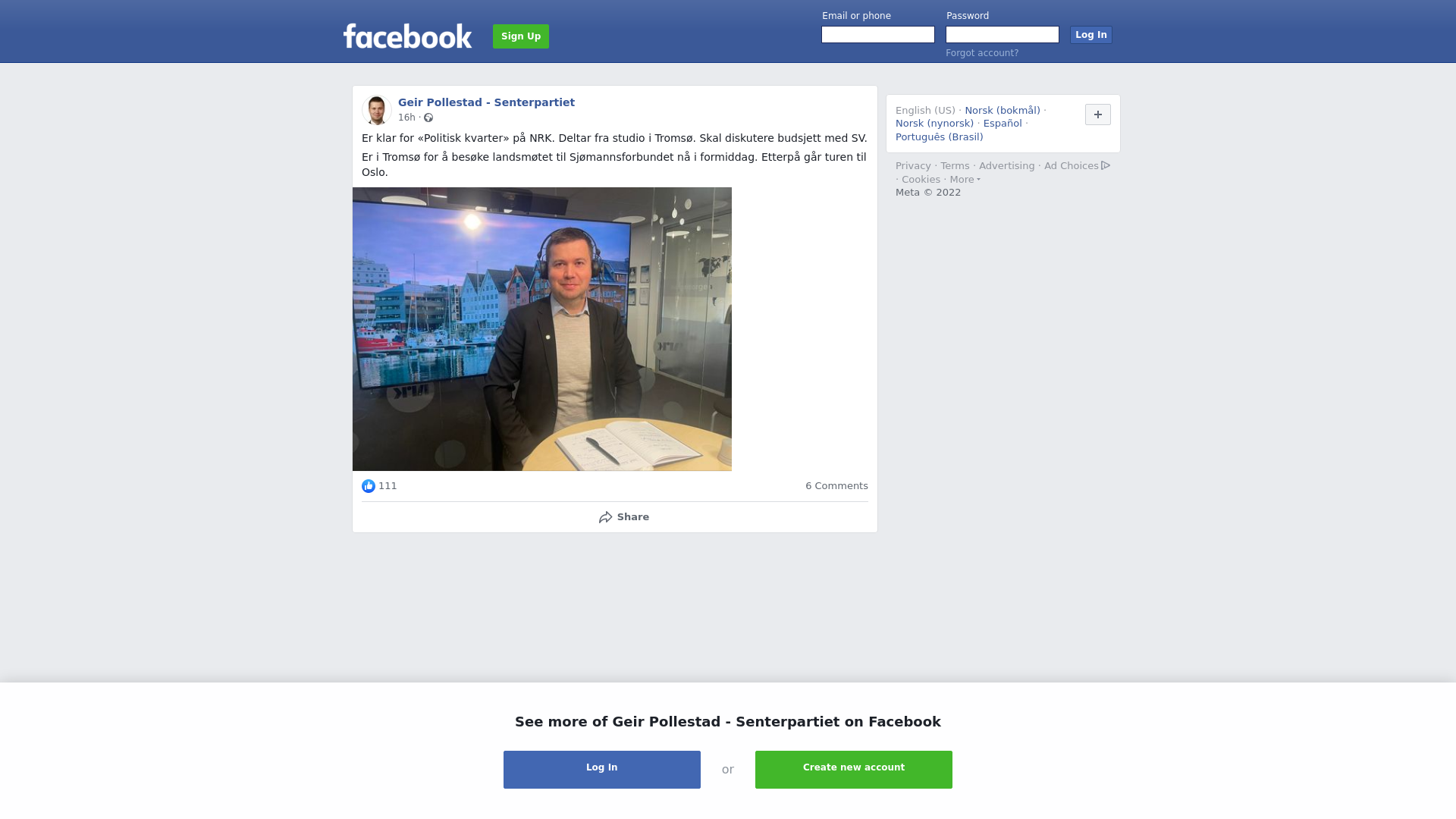Click the Email or phone field

[x=878, y=35]
